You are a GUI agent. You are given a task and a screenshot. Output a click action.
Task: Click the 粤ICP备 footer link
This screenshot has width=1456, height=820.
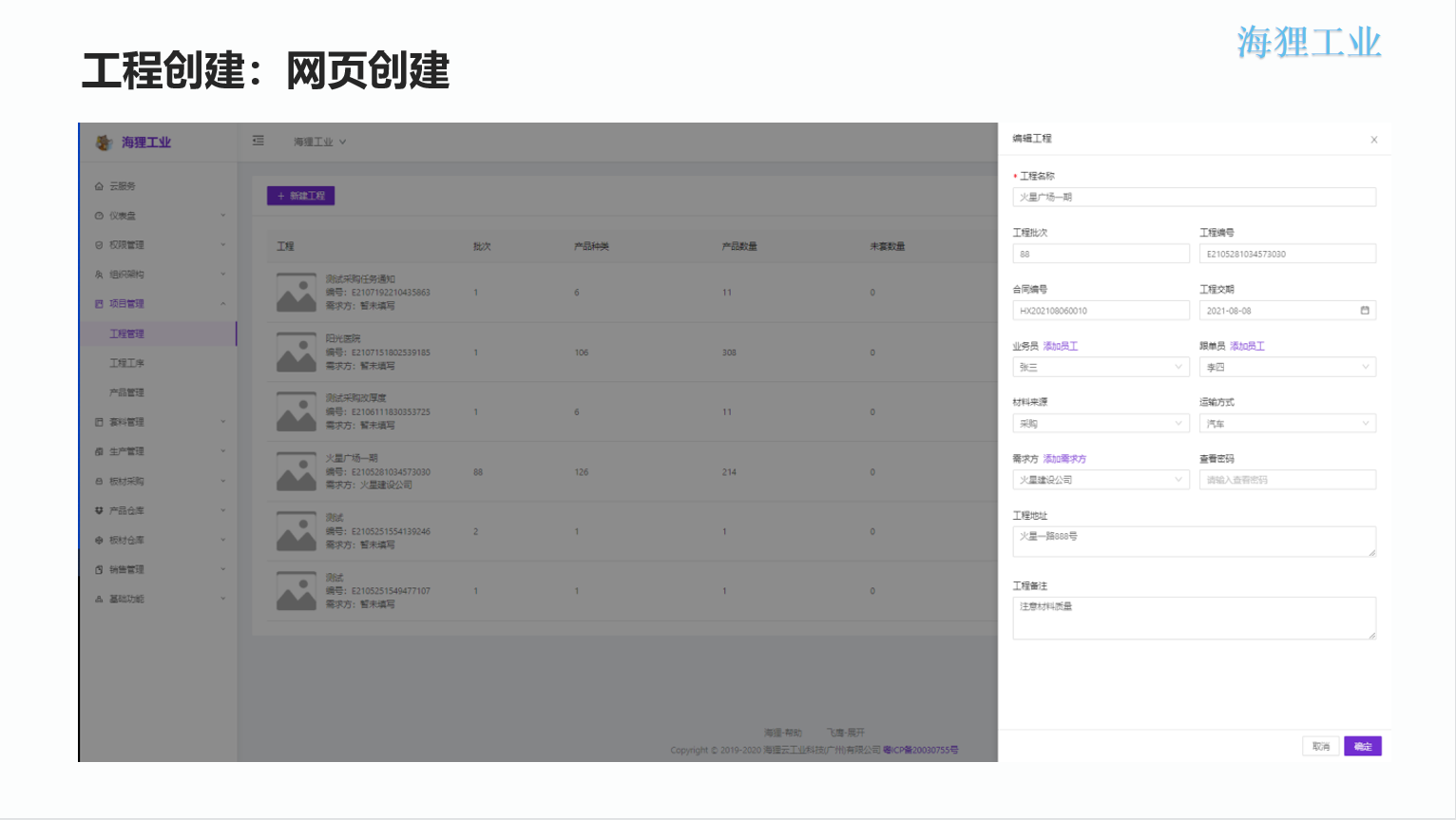pyautogui.click(x=920, y=750)
